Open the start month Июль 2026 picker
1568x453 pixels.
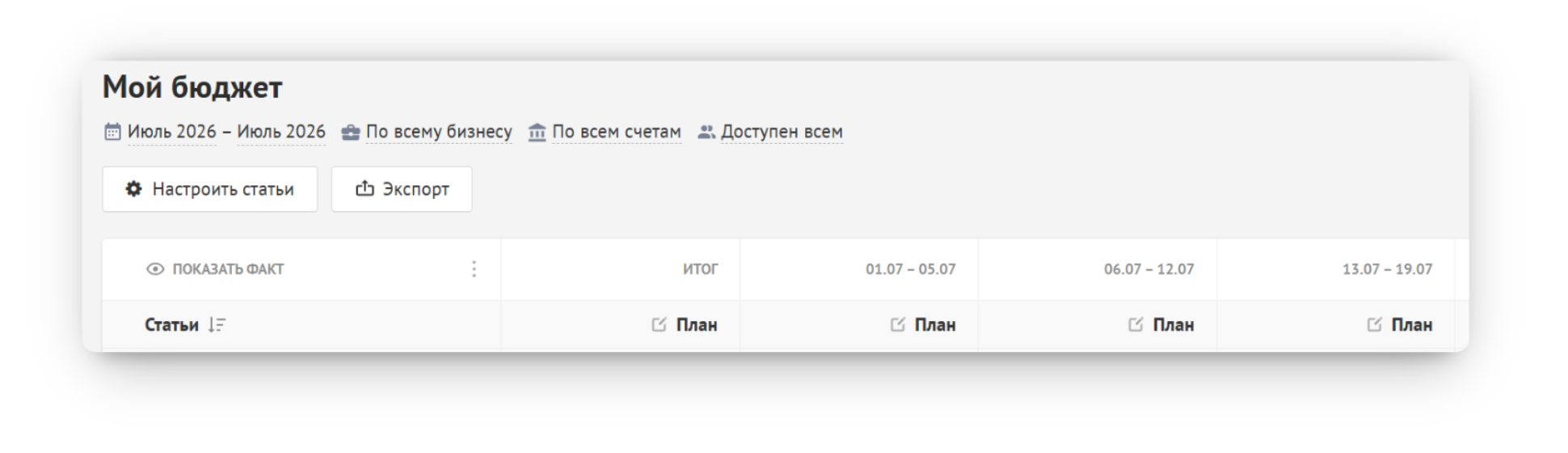click(x=171, y=132)
